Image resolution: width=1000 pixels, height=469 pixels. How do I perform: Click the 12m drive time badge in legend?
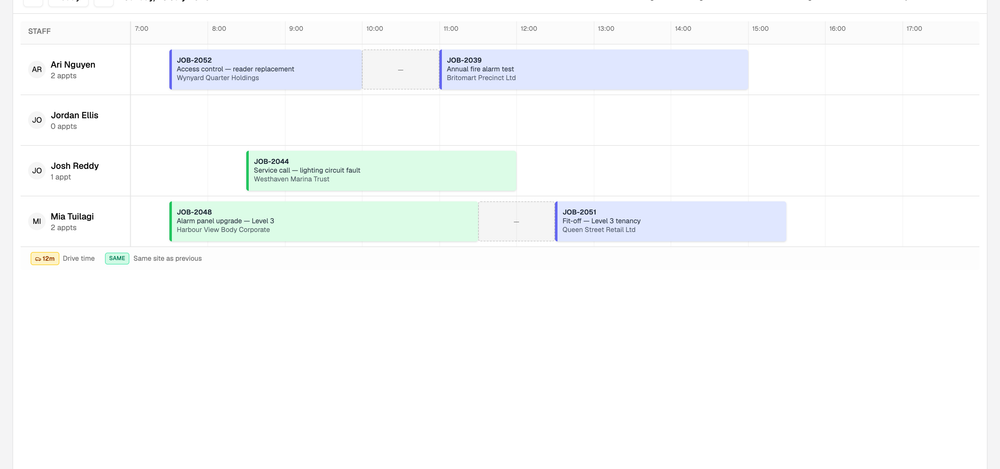tap(45, 258)
